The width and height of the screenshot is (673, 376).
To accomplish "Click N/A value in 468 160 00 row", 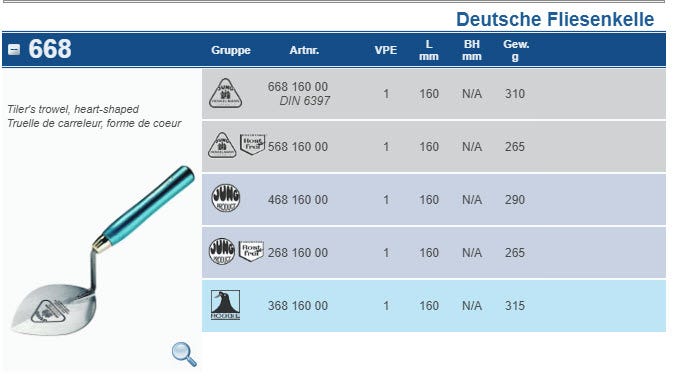I will point(472,200).
